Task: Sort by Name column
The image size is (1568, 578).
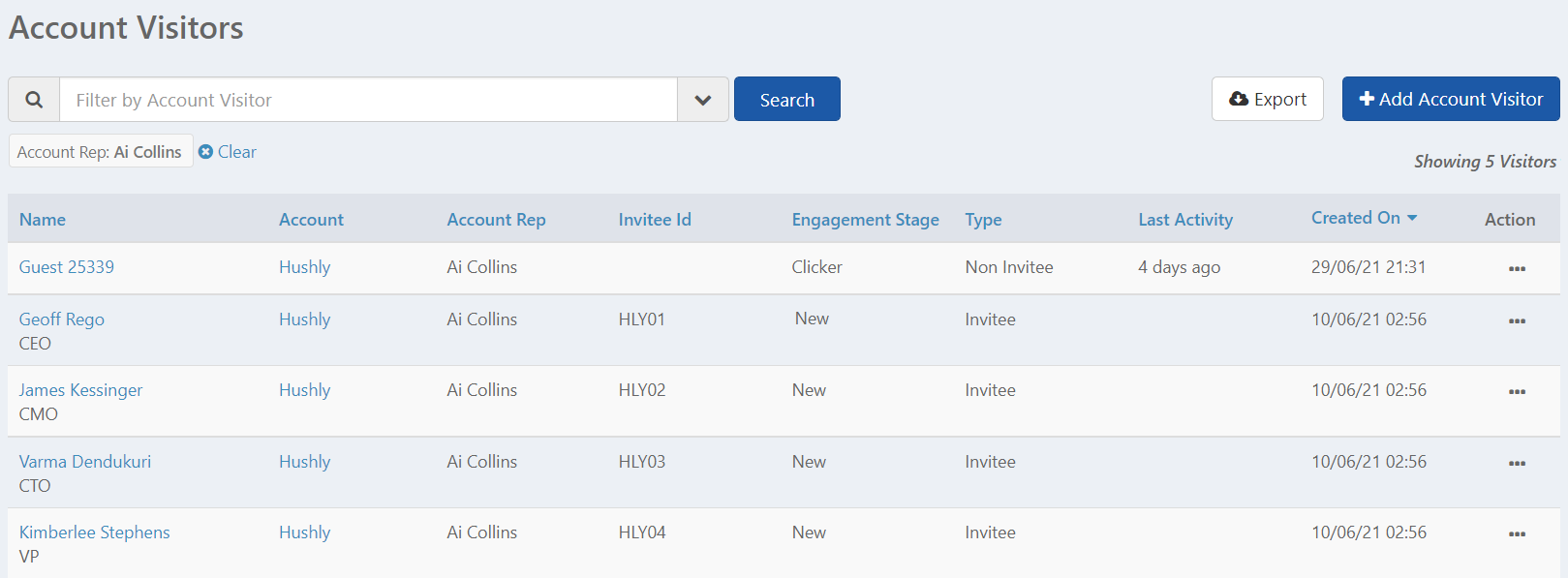Action: tap(43, 220)
